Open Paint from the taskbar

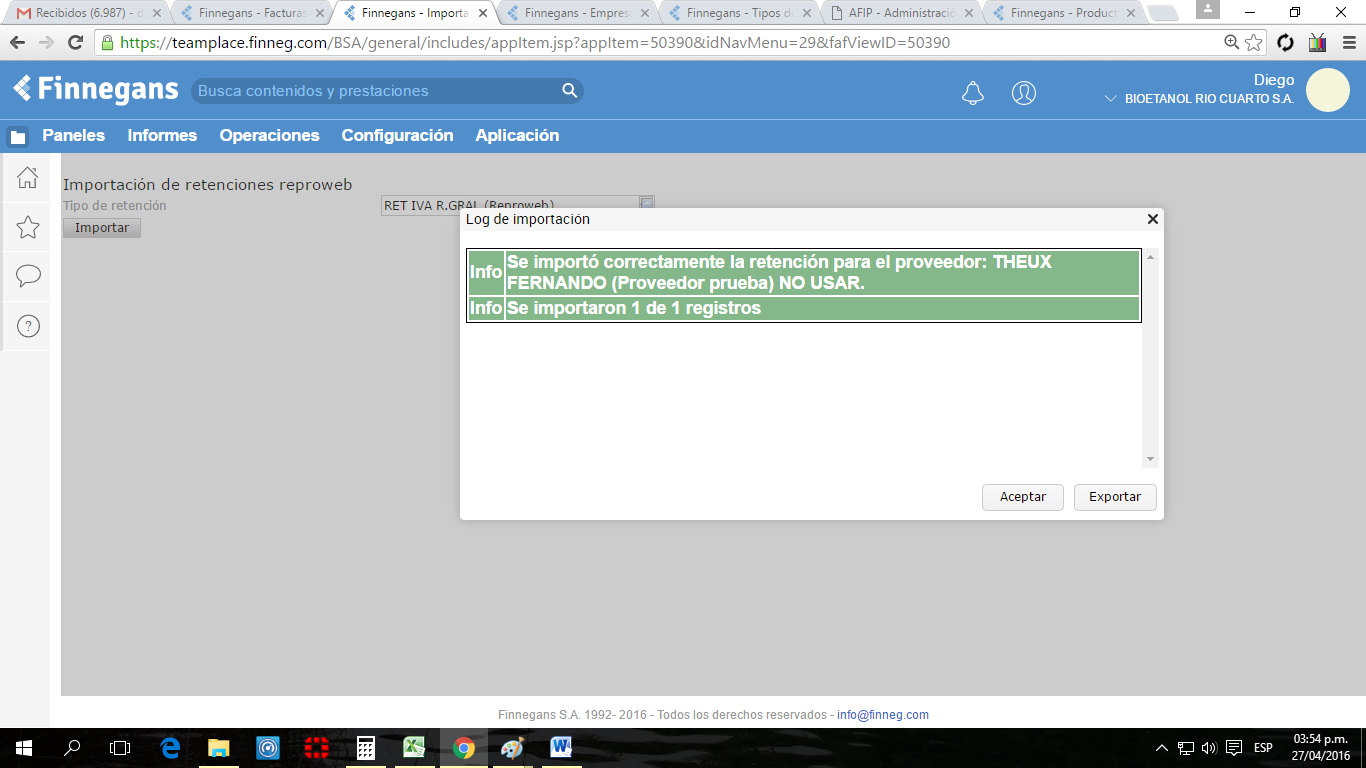pyautogui.click(x=512, y=748)
